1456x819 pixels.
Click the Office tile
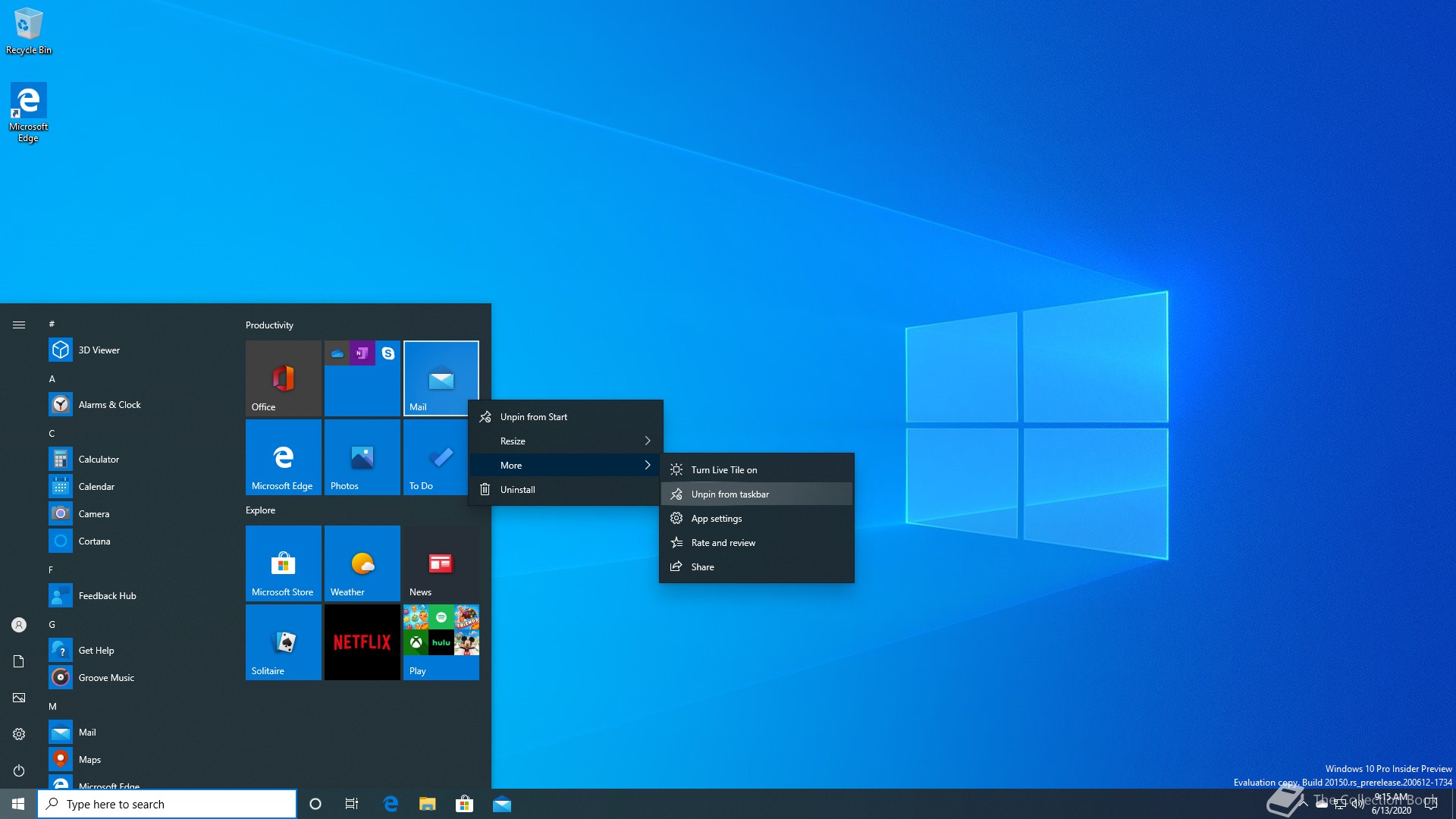284,378
